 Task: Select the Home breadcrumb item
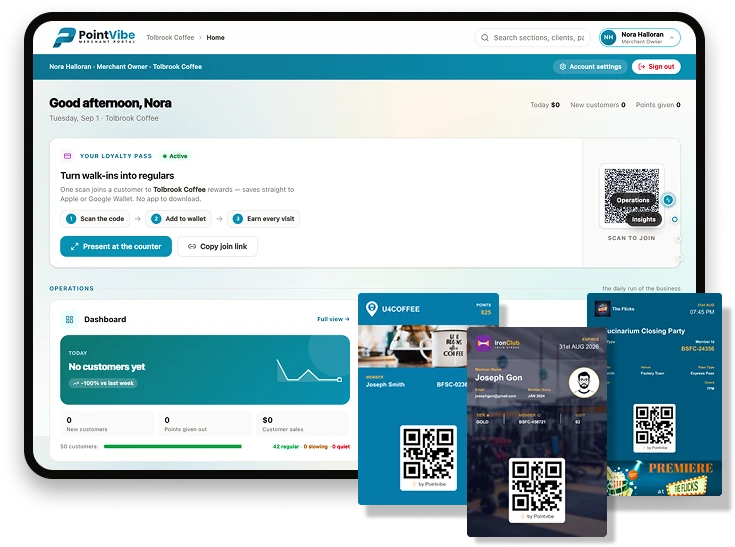click(x=215, y=37)
